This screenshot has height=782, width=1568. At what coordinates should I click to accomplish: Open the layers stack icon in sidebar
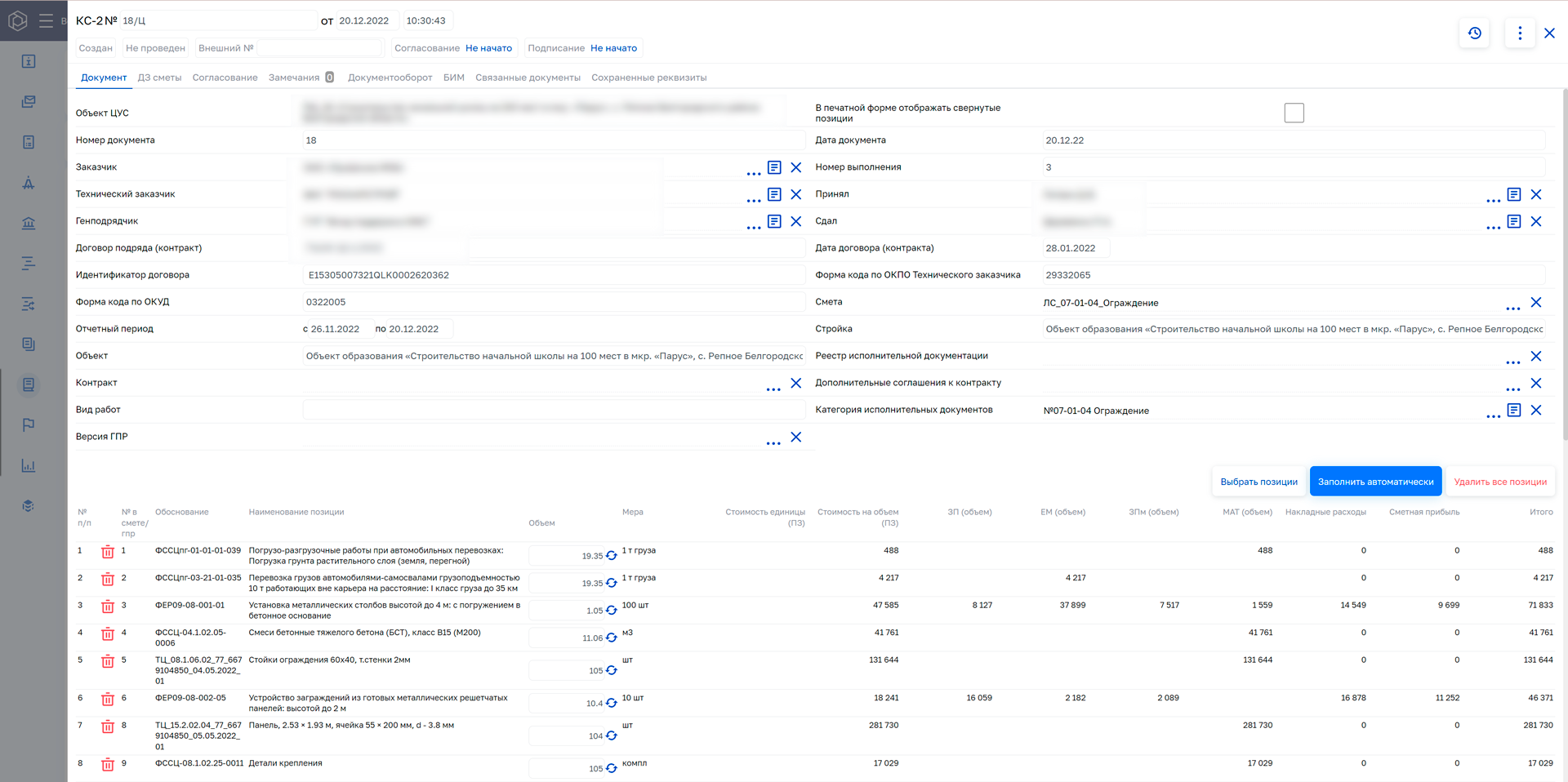[29, 505]
